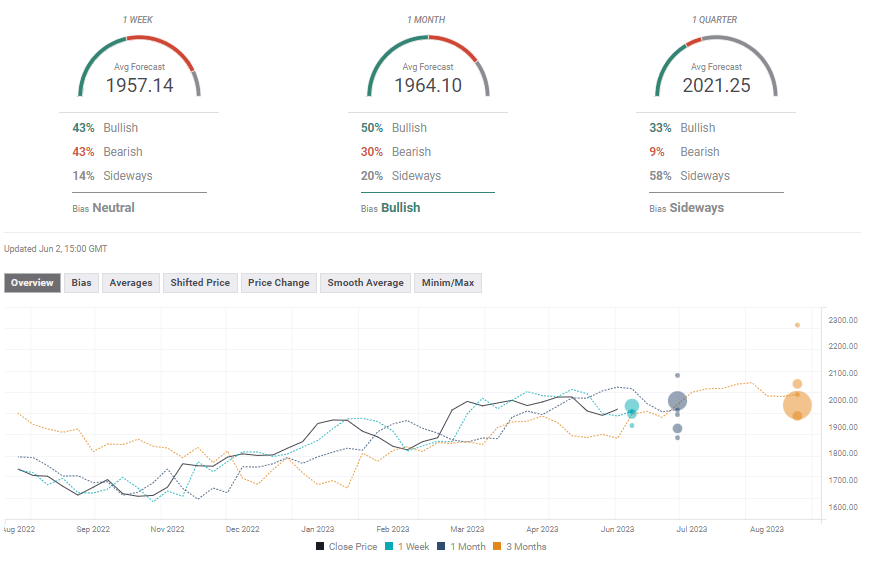Open the Price Change tab
The image size is (874, 566).
[278, 283]
